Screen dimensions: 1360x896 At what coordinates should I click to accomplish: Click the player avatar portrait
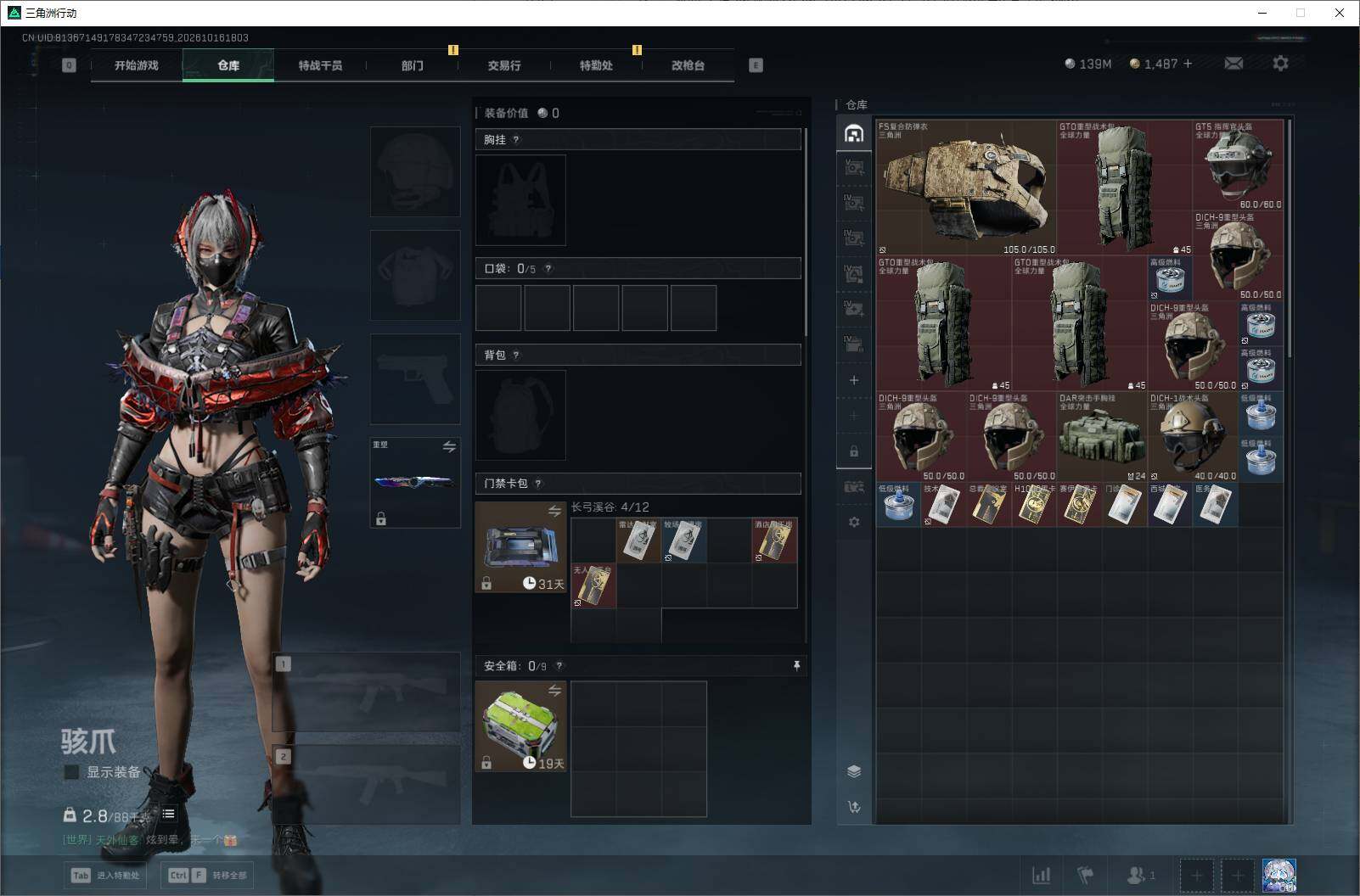coord(1279,875)
